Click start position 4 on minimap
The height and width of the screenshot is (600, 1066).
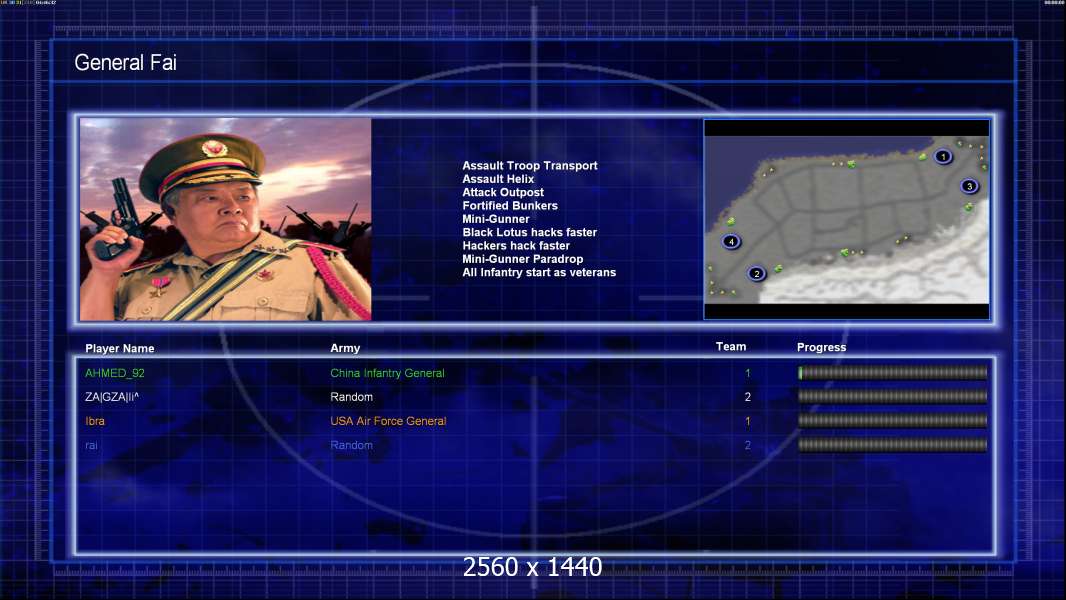(x=731, y=241)
